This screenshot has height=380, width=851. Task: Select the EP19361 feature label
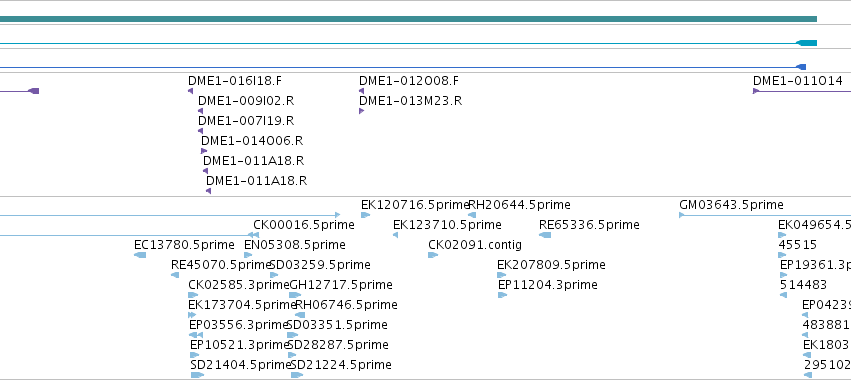(x=815, y=265)
